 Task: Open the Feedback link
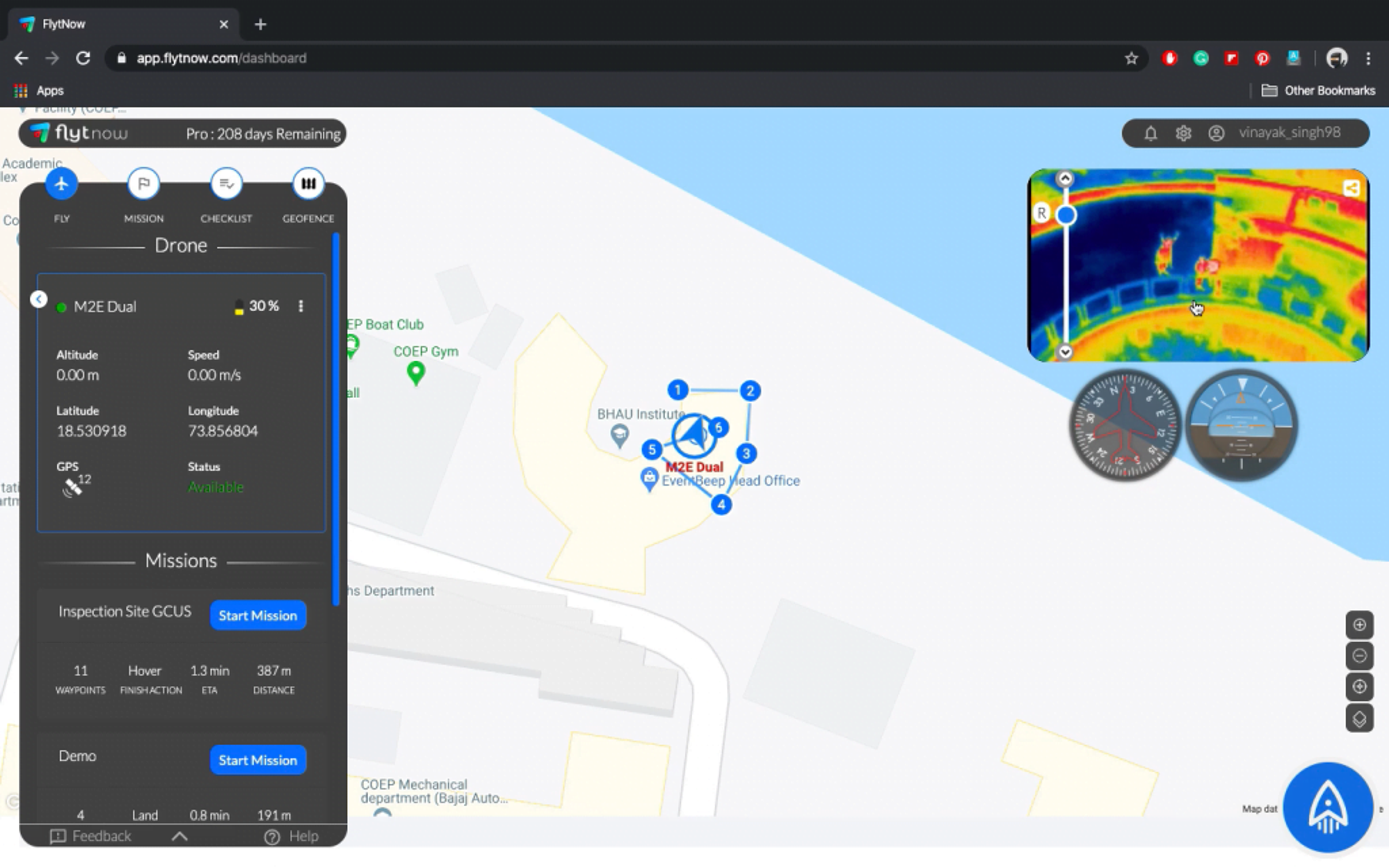pos(91,837)
